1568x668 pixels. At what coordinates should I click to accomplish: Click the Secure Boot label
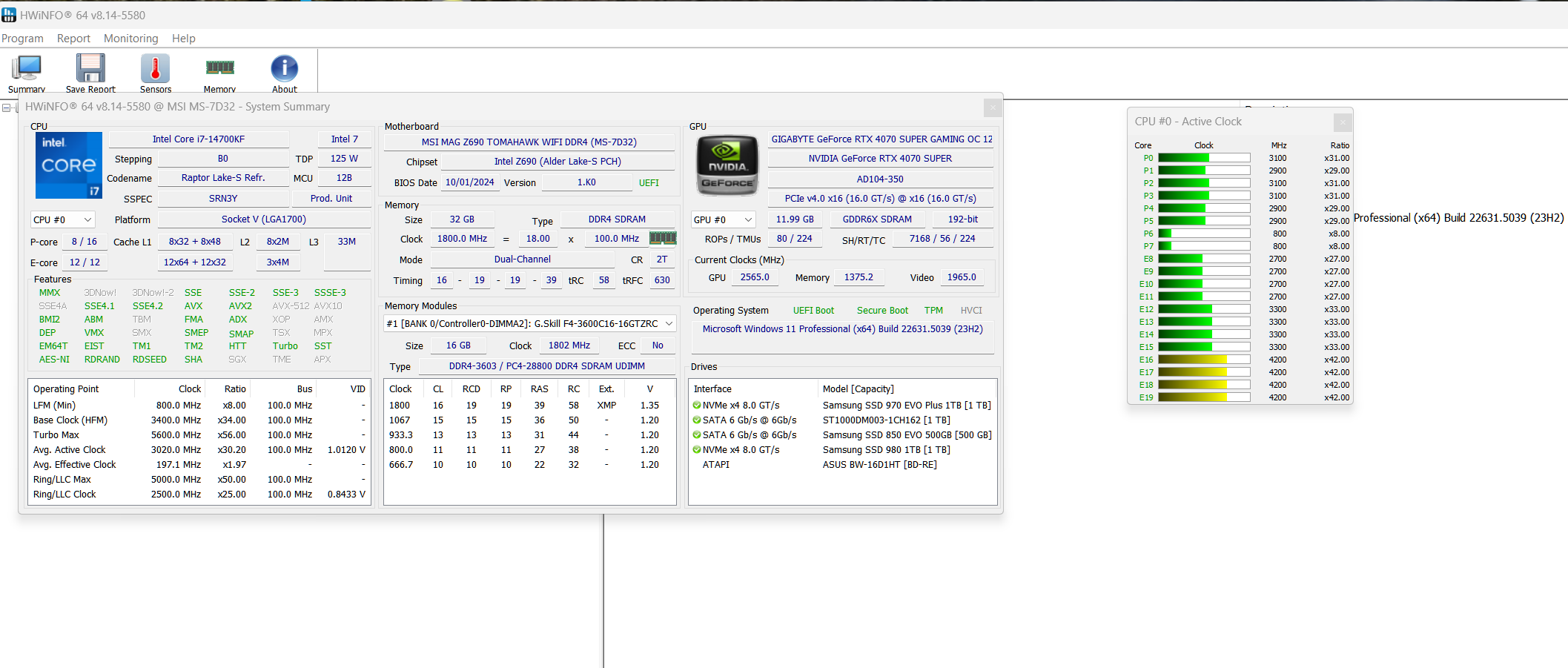(882, 311)
